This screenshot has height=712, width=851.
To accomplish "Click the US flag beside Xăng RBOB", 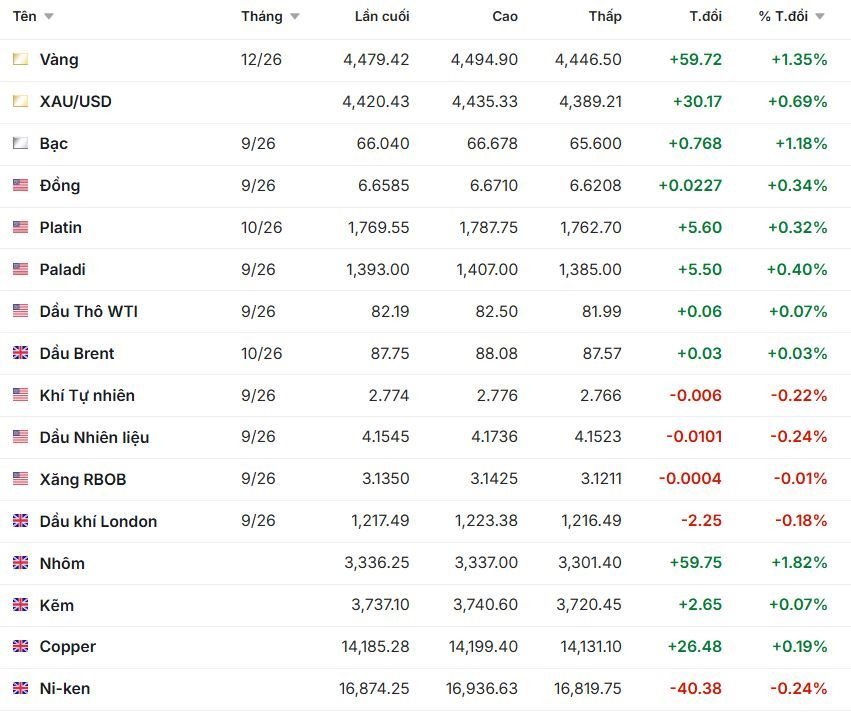I will coord(21,479).
